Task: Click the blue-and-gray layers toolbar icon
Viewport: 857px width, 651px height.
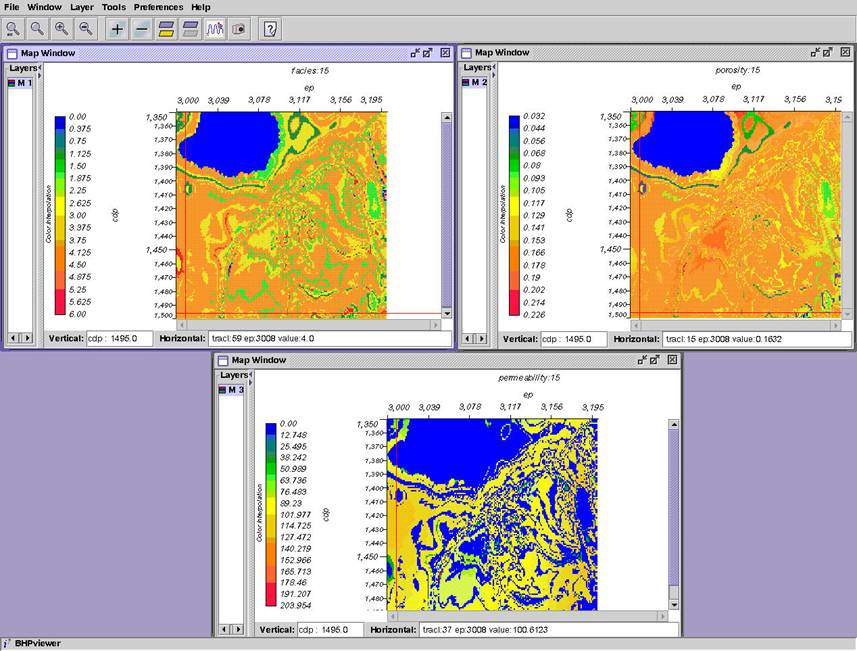Action: coord(190,29)
